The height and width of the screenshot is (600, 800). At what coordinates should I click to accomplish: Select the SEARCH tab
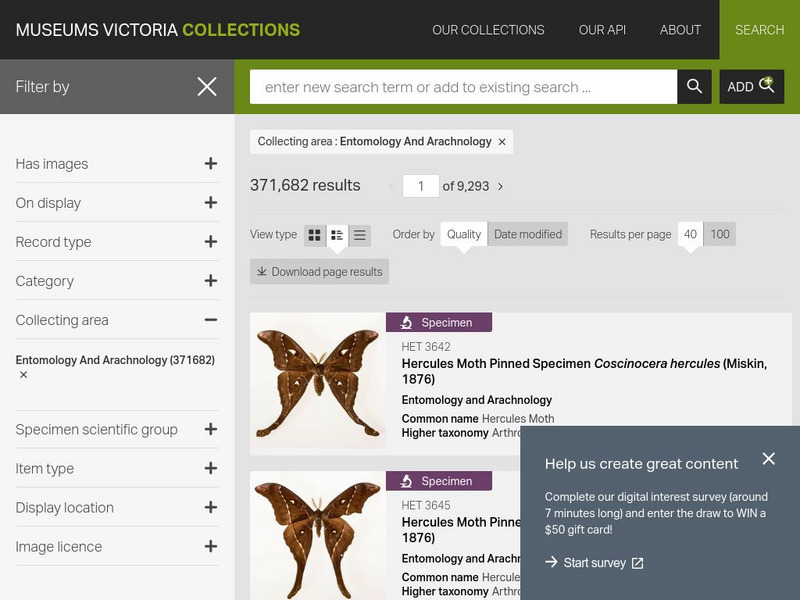coord(760,30)
